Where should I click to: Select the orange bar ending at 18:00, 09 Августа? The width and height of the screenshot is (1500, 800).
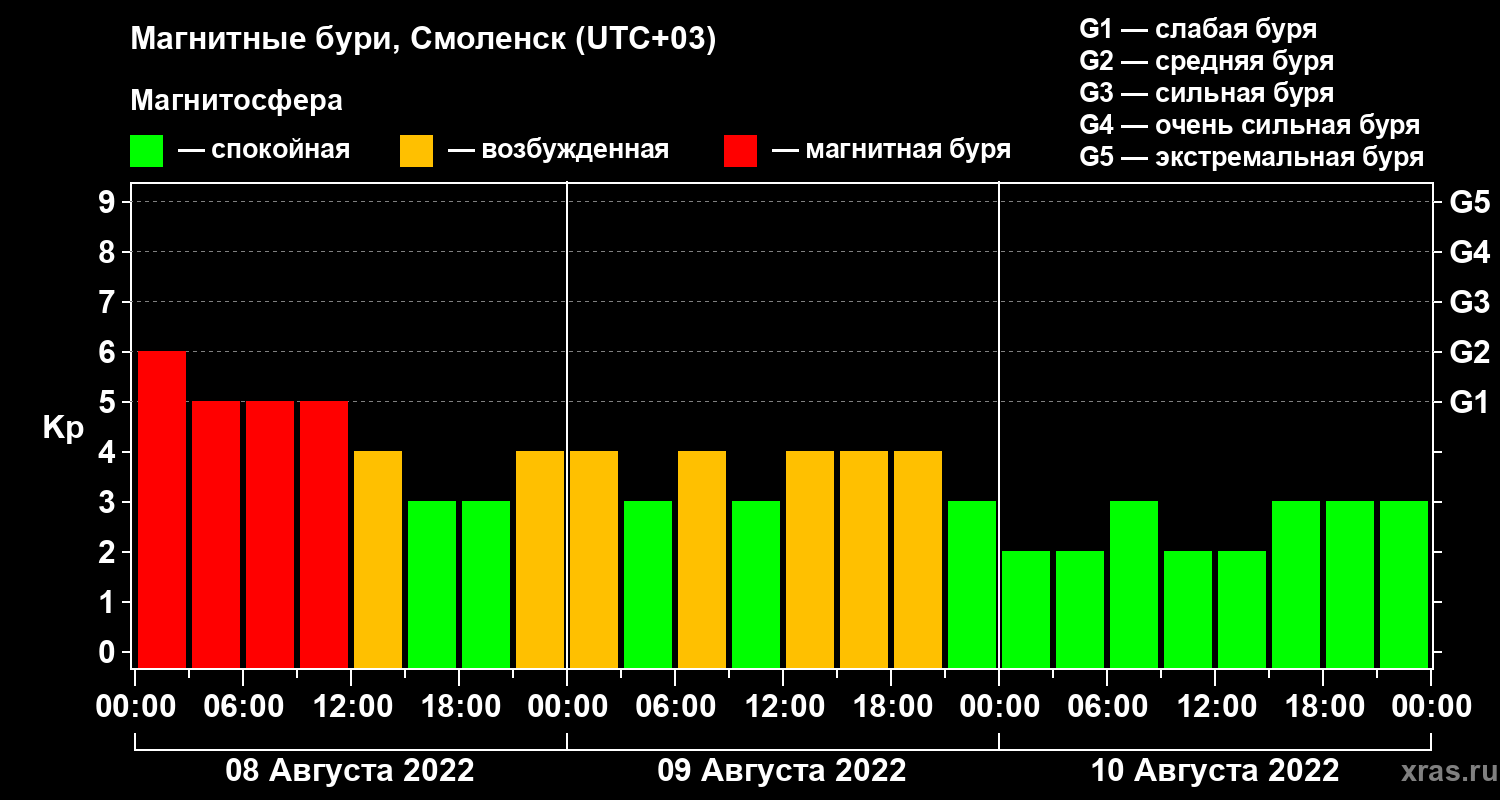[864, 560]
